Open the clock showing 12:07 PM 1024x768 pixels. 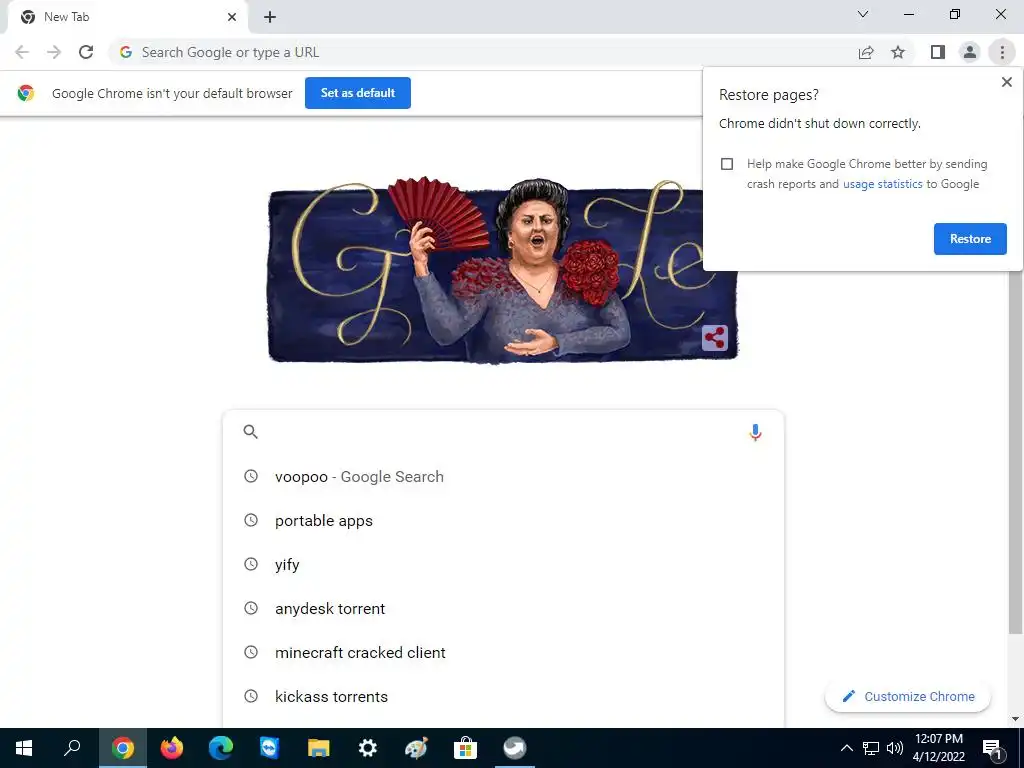(x=938, y=748)
